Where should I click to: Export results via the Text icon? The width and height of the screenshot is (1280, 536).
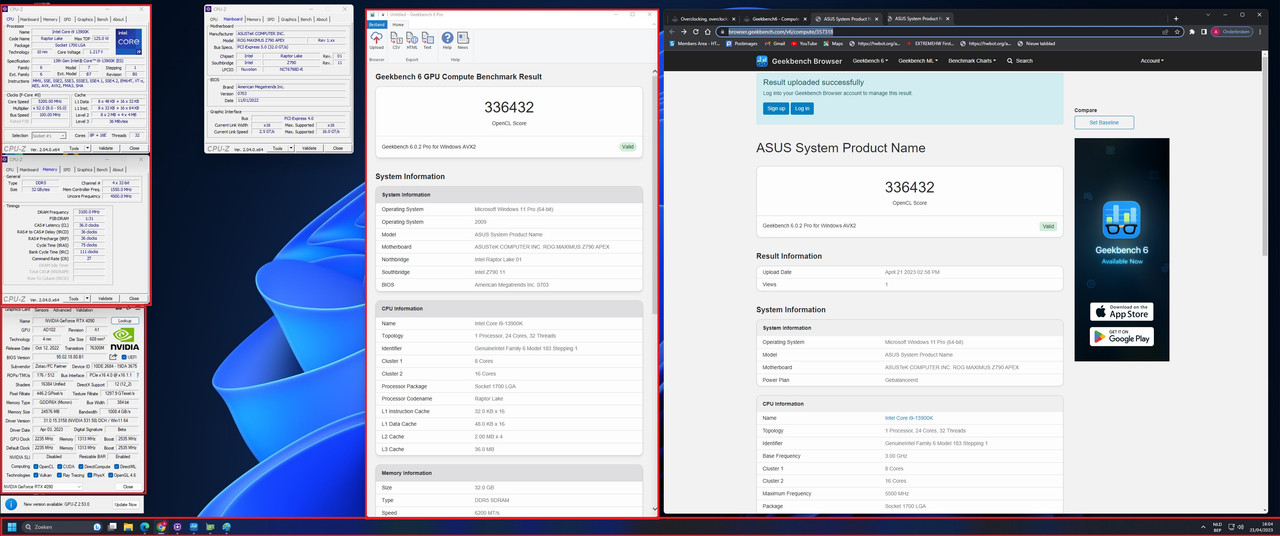[428, 40]
